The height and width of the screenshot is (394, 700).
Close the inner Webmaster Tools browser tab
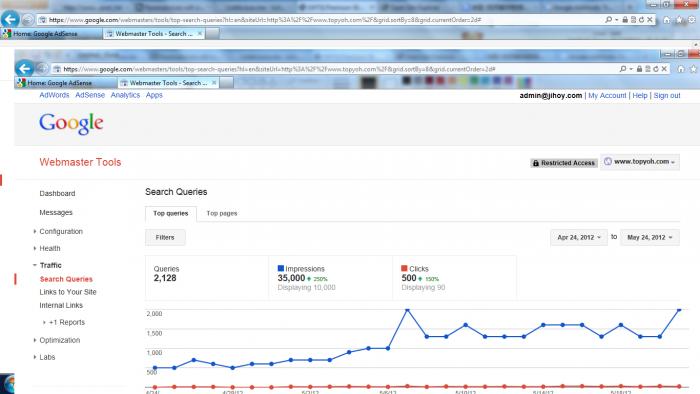click(x=214, y=83)
